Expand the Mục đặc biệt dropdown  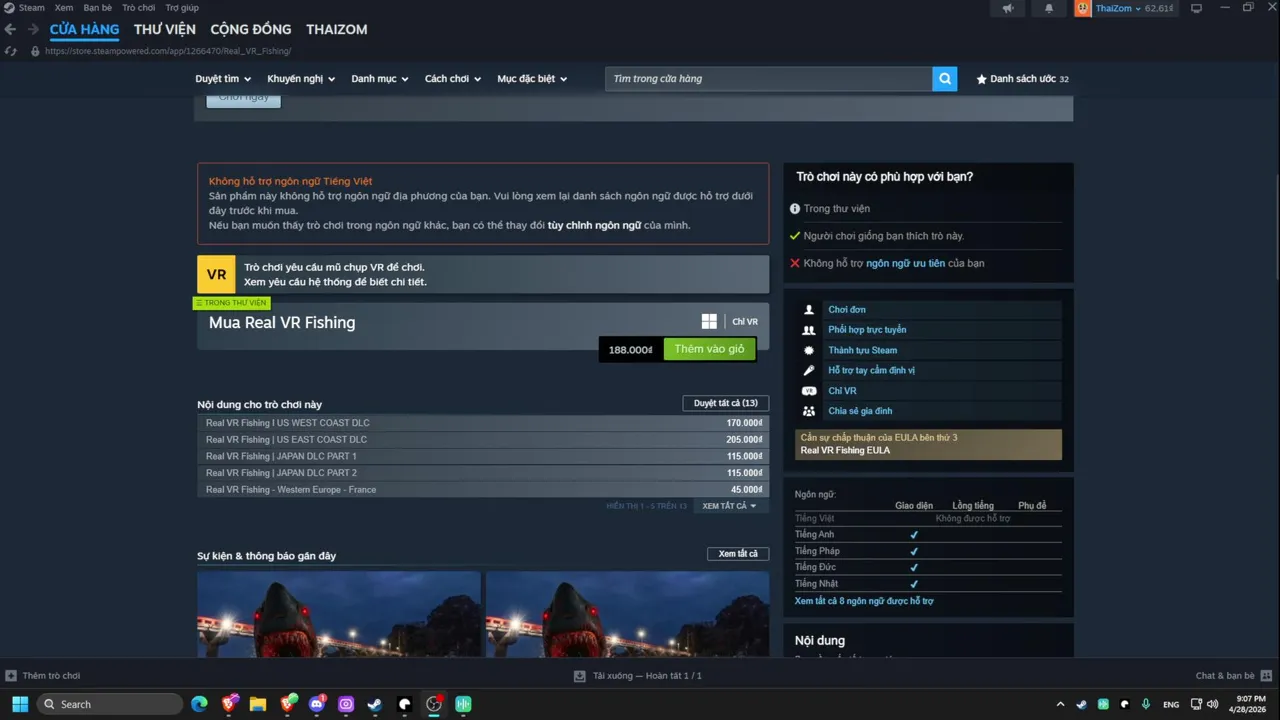[532, 79]
